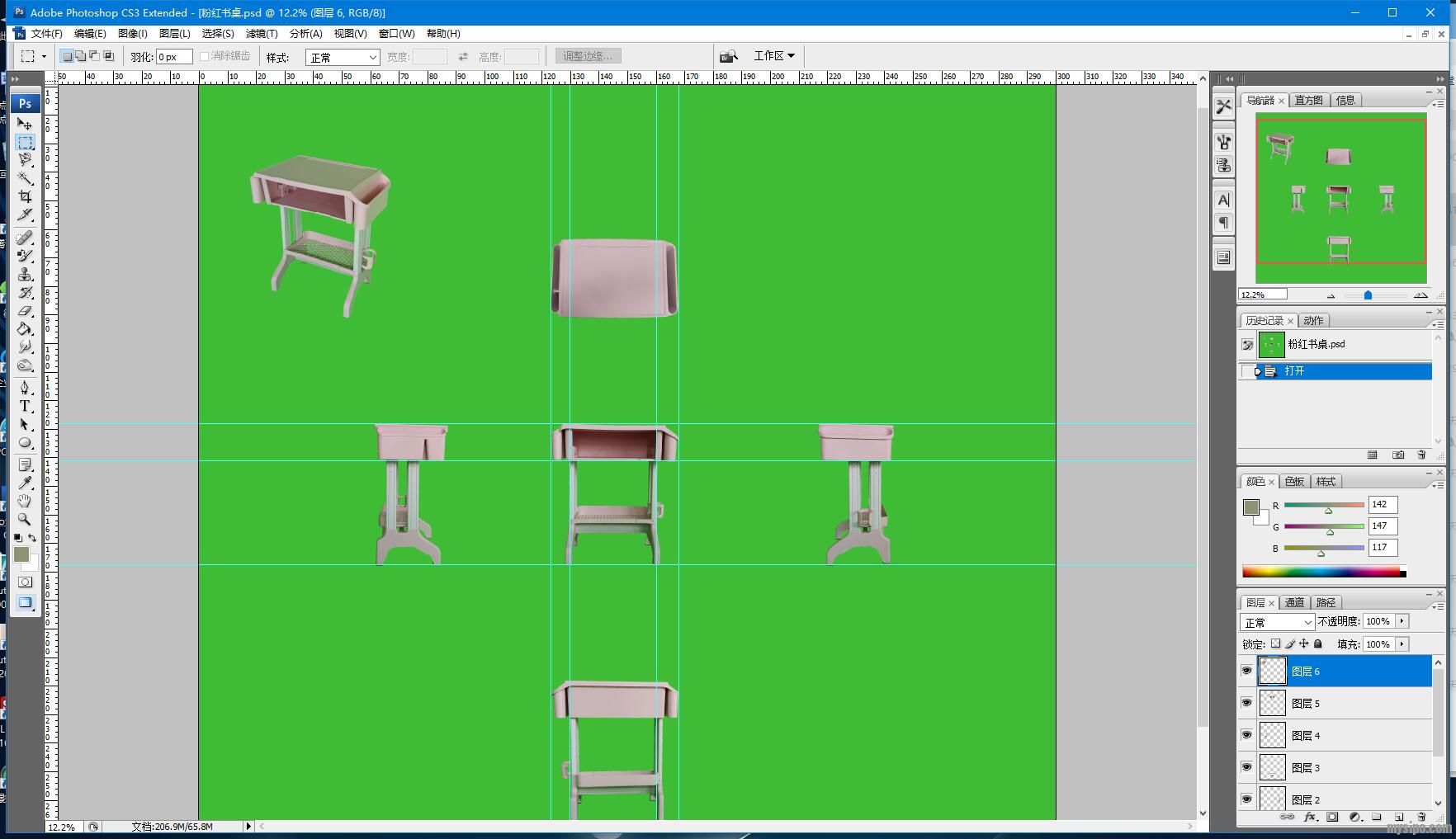Toggle visibility of 图层 3
Image resolution: width=1456 pixels, height=839 pixels.
(1246, 767)
